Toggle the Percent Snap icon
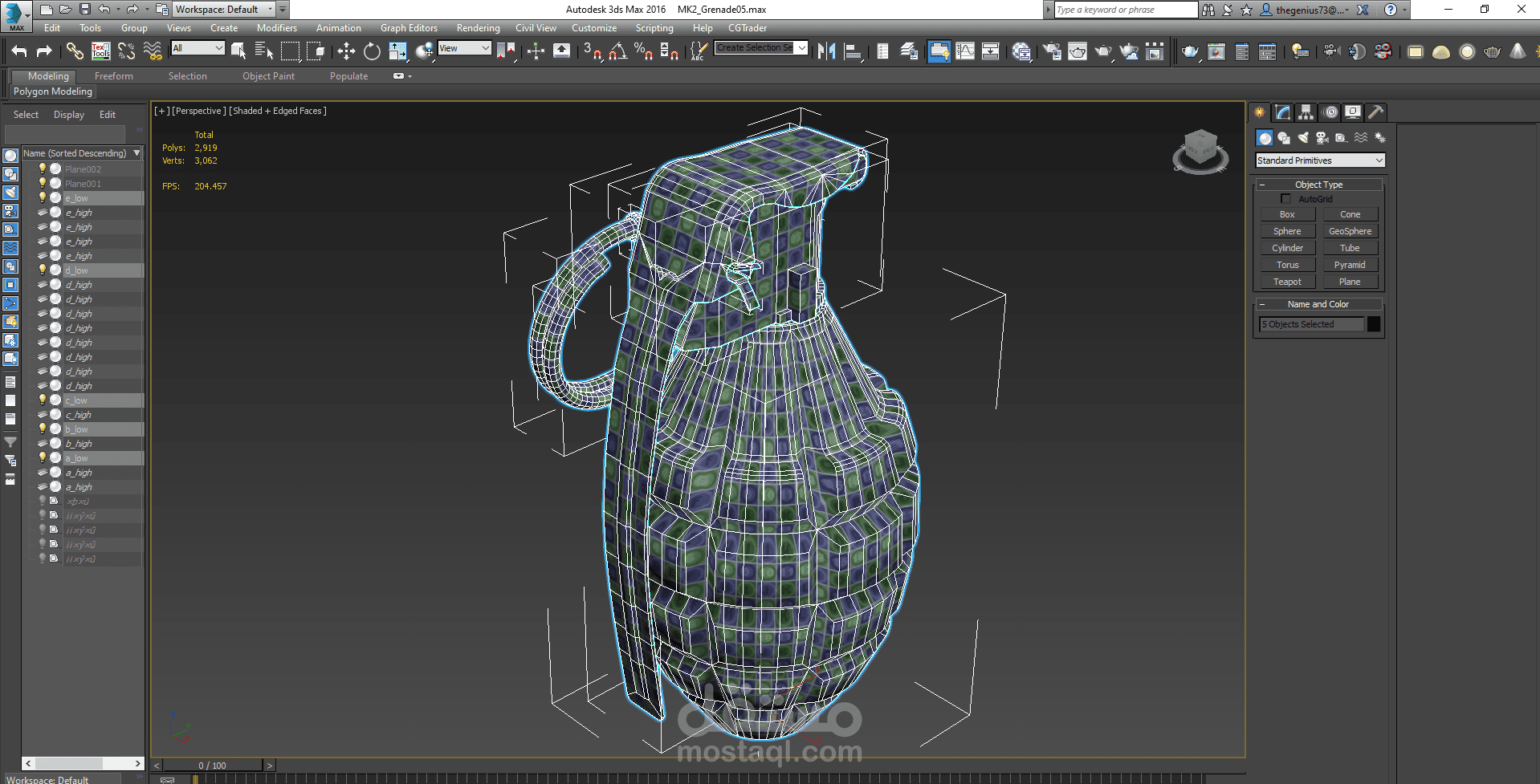 pos(643,51)
